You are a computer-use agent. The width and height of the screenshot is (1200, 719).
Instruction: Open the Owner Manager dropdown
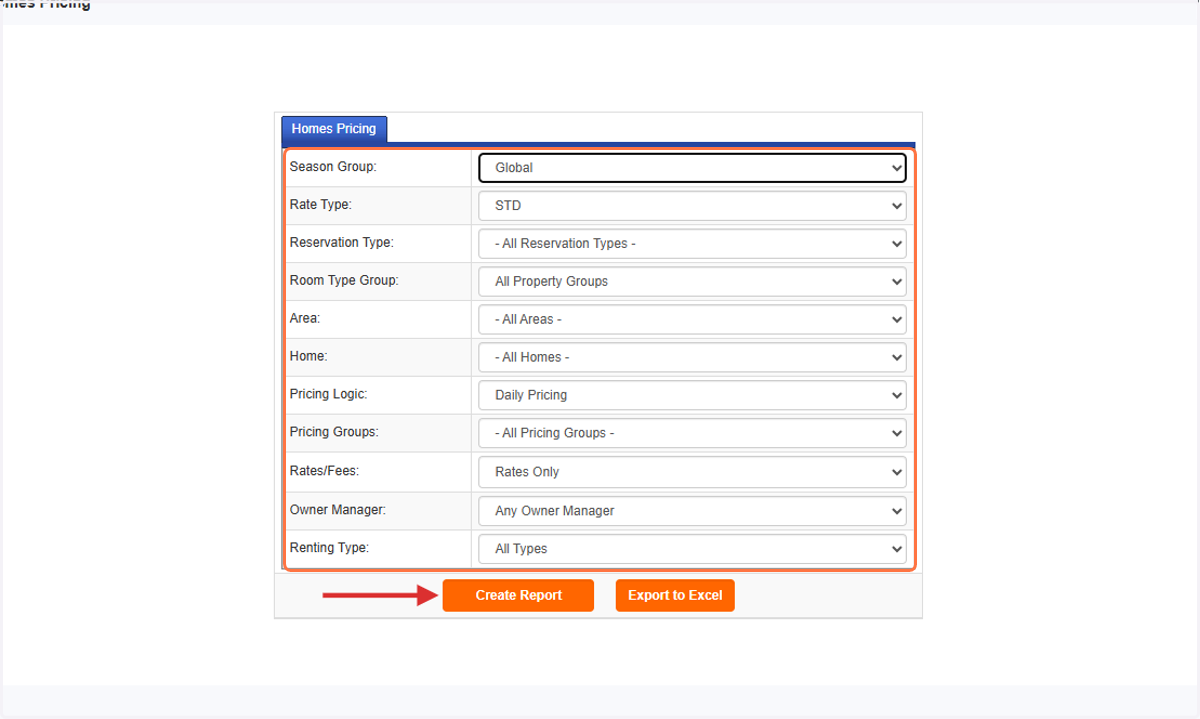pyautogui.click(x=693, y=511)
